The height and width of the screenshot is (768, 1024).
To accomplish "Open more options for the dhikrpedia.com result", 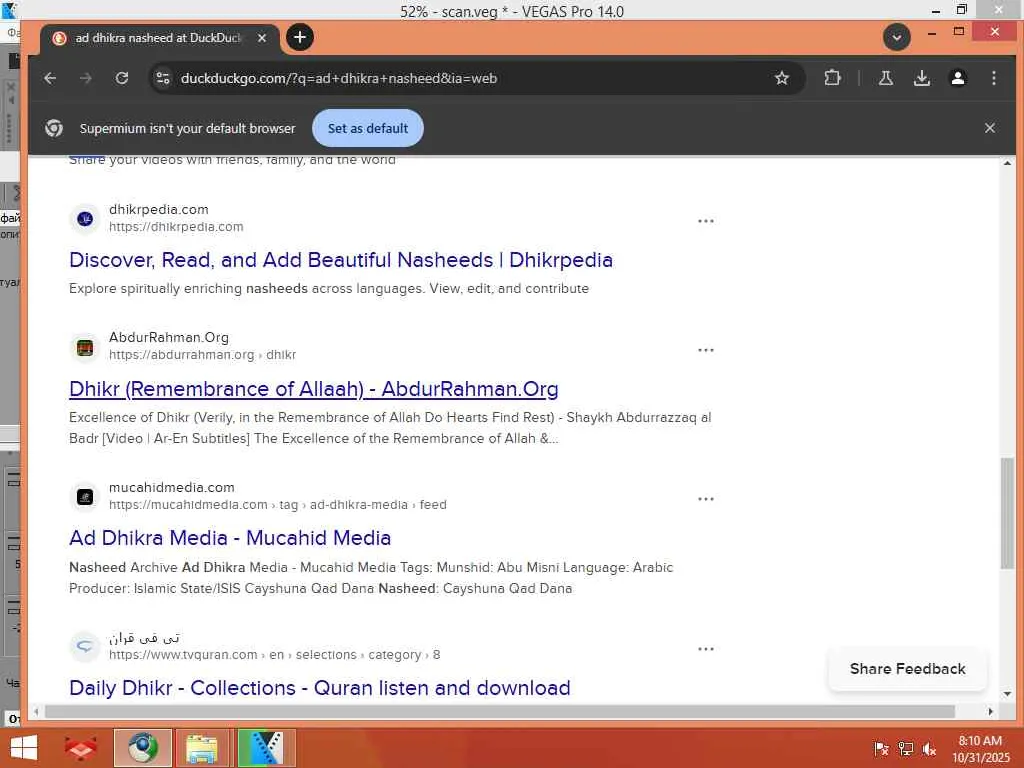I will [705, 221].
